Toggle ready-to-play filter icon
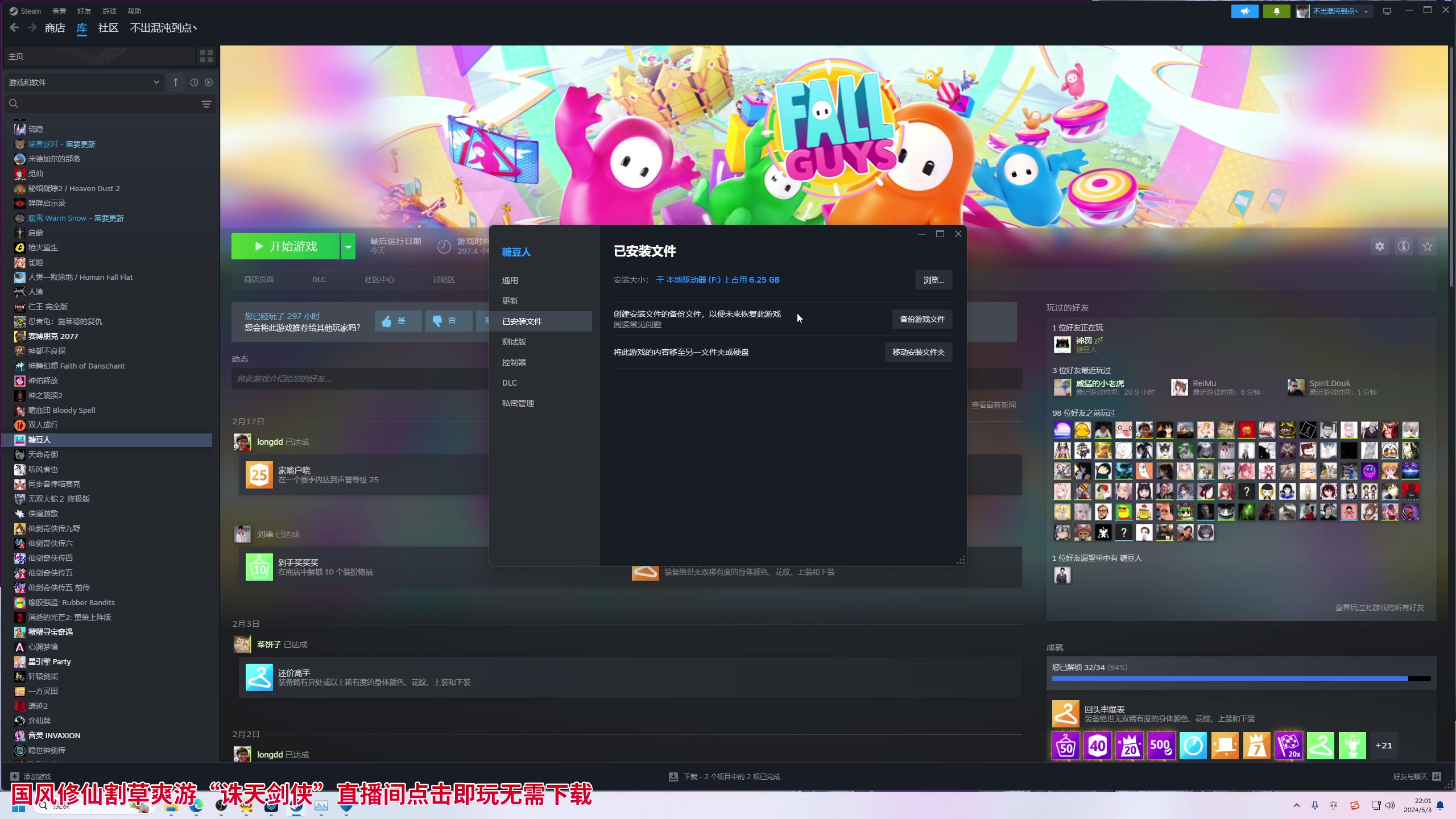The width and height of the screenshot is (1456, 819). pyautogui.click(x=209, y=82)
